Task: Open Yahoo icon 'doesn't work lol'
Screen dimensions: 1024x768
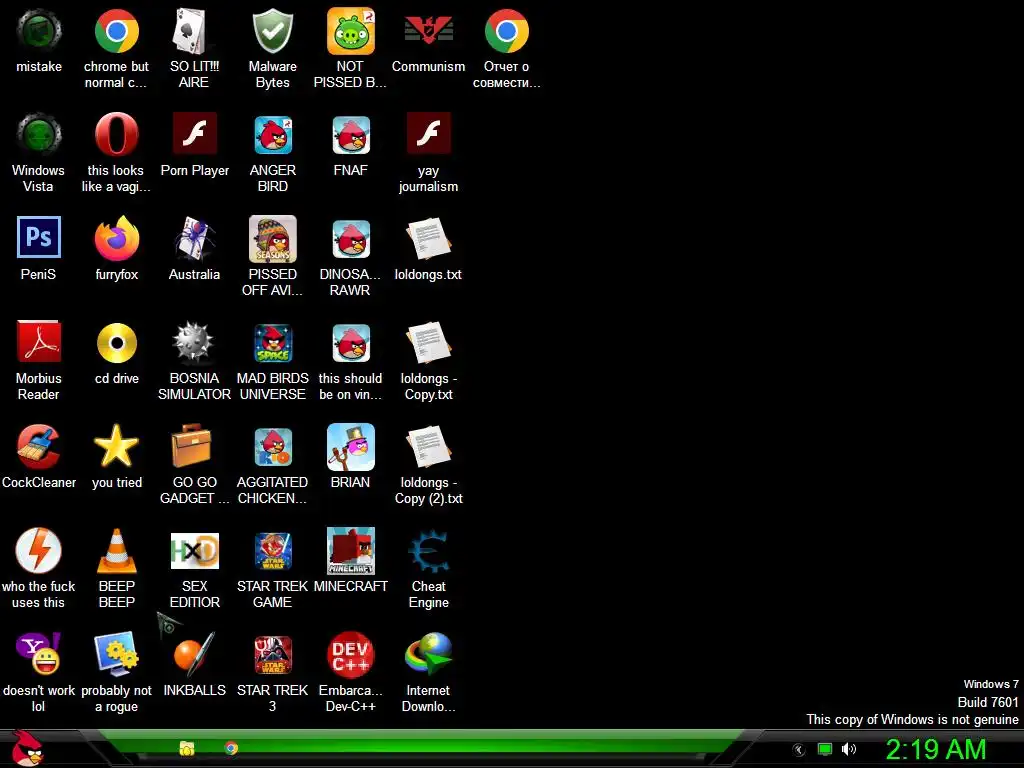Action: point(39,655)
